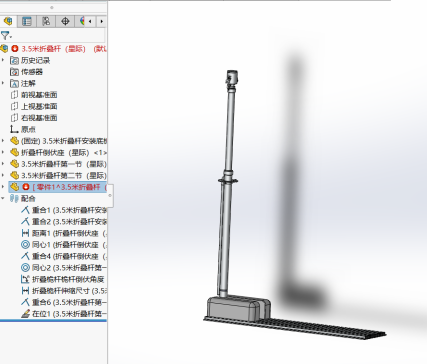Expand 3.5米折叠杆第一节（星际） component
This screenshot has width=427, height=364.
click(x=3, y=164)
